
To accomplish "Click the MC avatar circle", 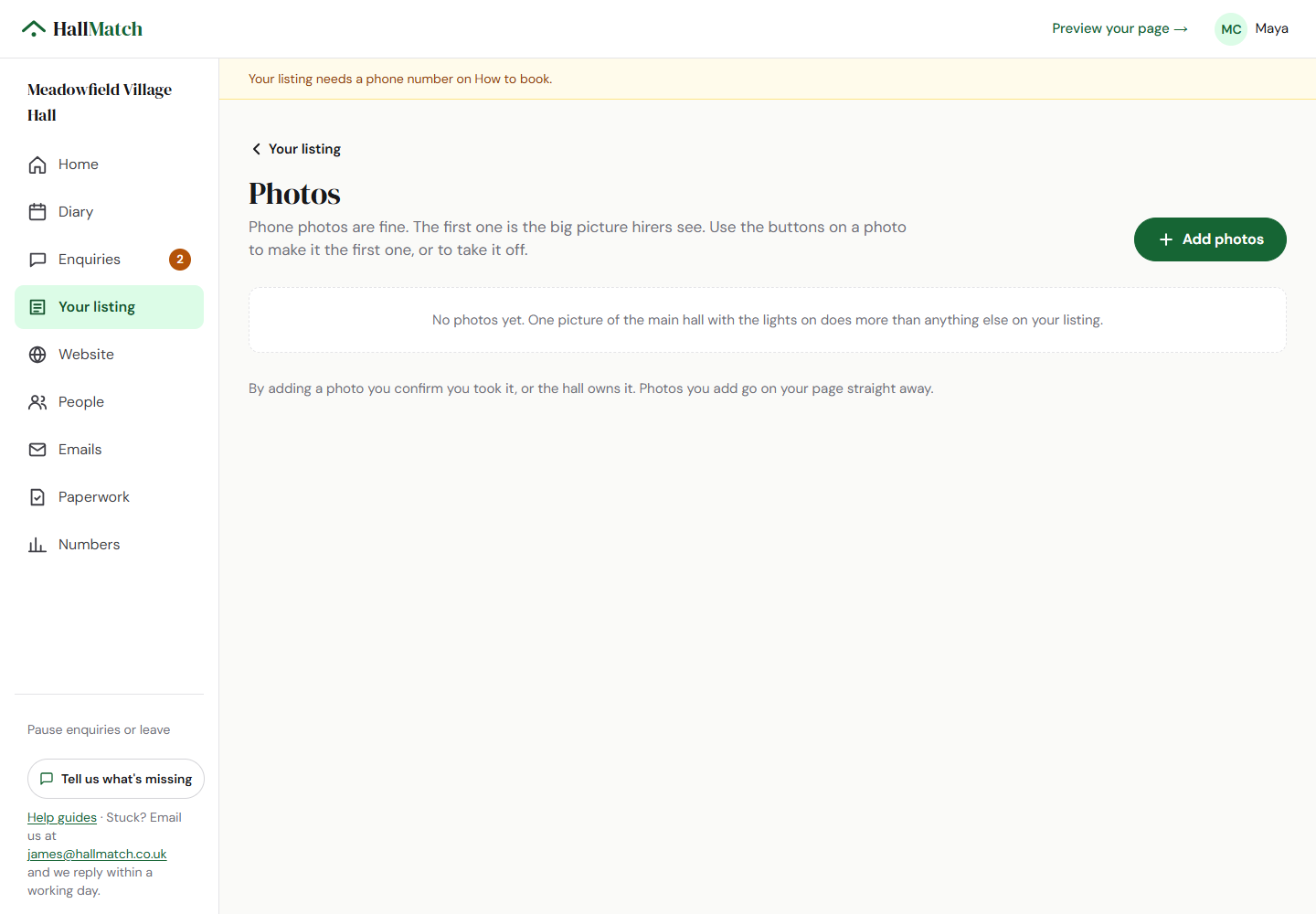I will tap(1231, 29).
